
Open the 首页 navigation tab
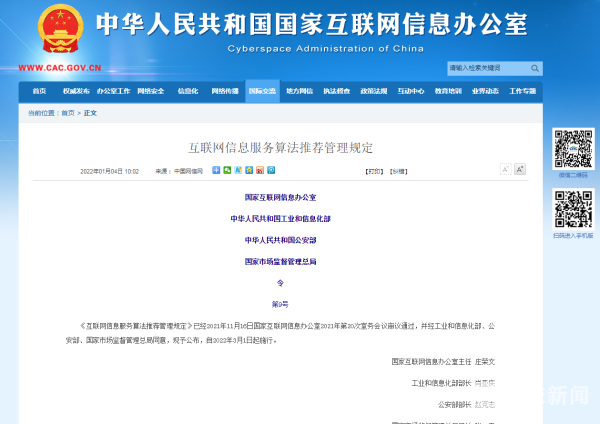[x=39, y=91]
